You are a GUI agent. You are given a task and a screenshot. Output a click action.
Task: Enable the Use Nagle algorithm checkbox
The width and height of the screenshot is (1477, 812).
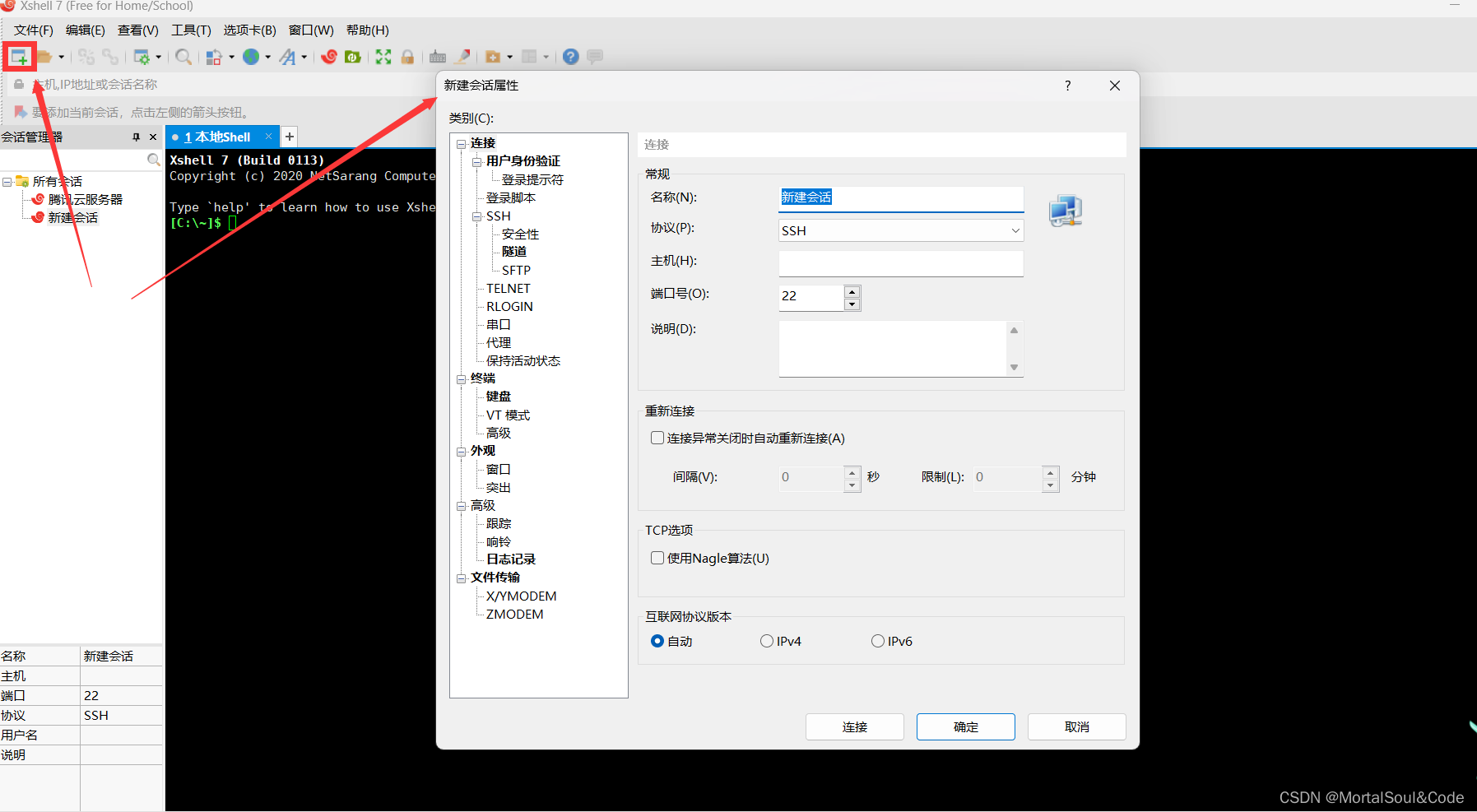[657, 558]
